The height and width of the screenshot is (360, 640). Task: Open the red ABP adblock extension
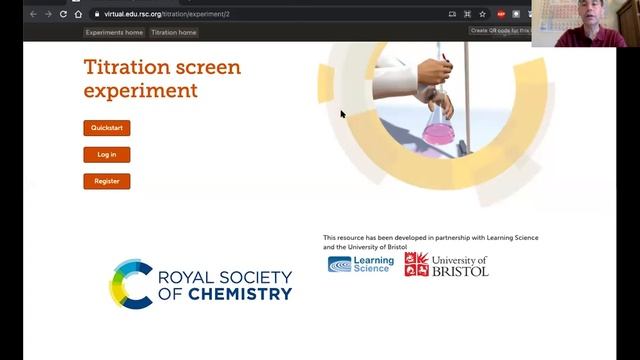tap(501, 14)
